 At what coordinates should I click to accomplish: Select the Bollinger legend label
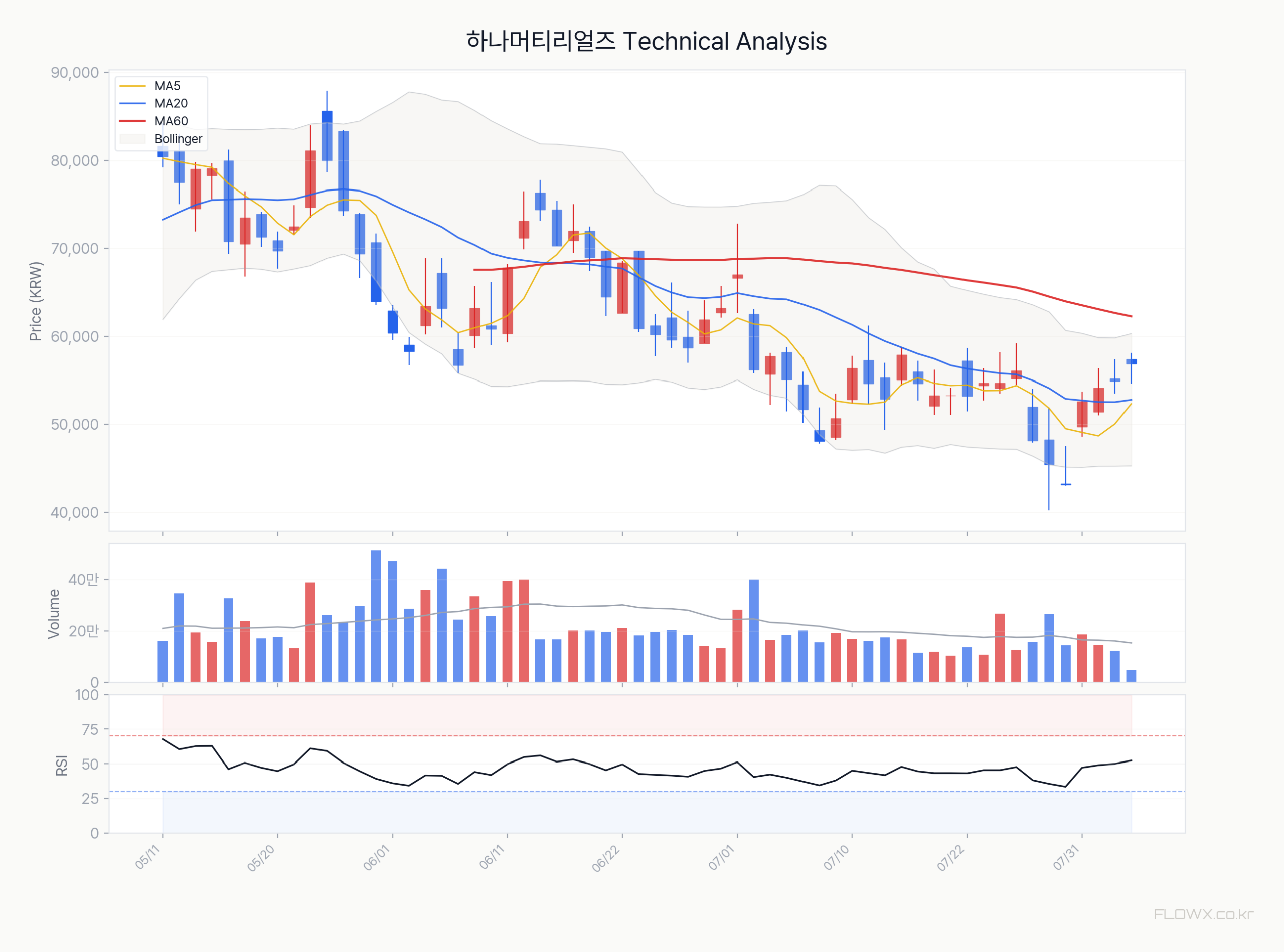coord(178,139)
